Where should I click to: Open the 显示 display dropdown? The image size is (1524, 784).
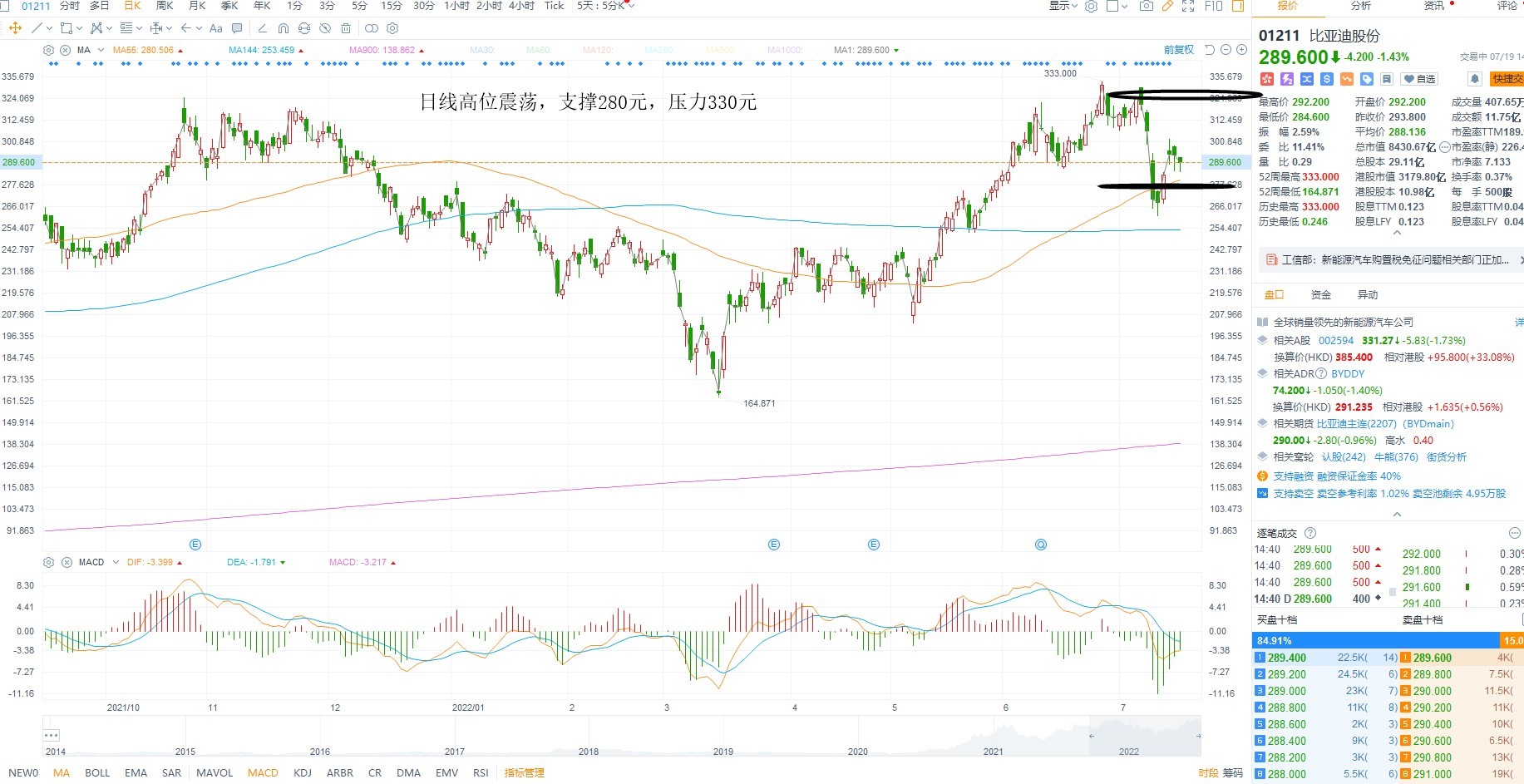1063,6
